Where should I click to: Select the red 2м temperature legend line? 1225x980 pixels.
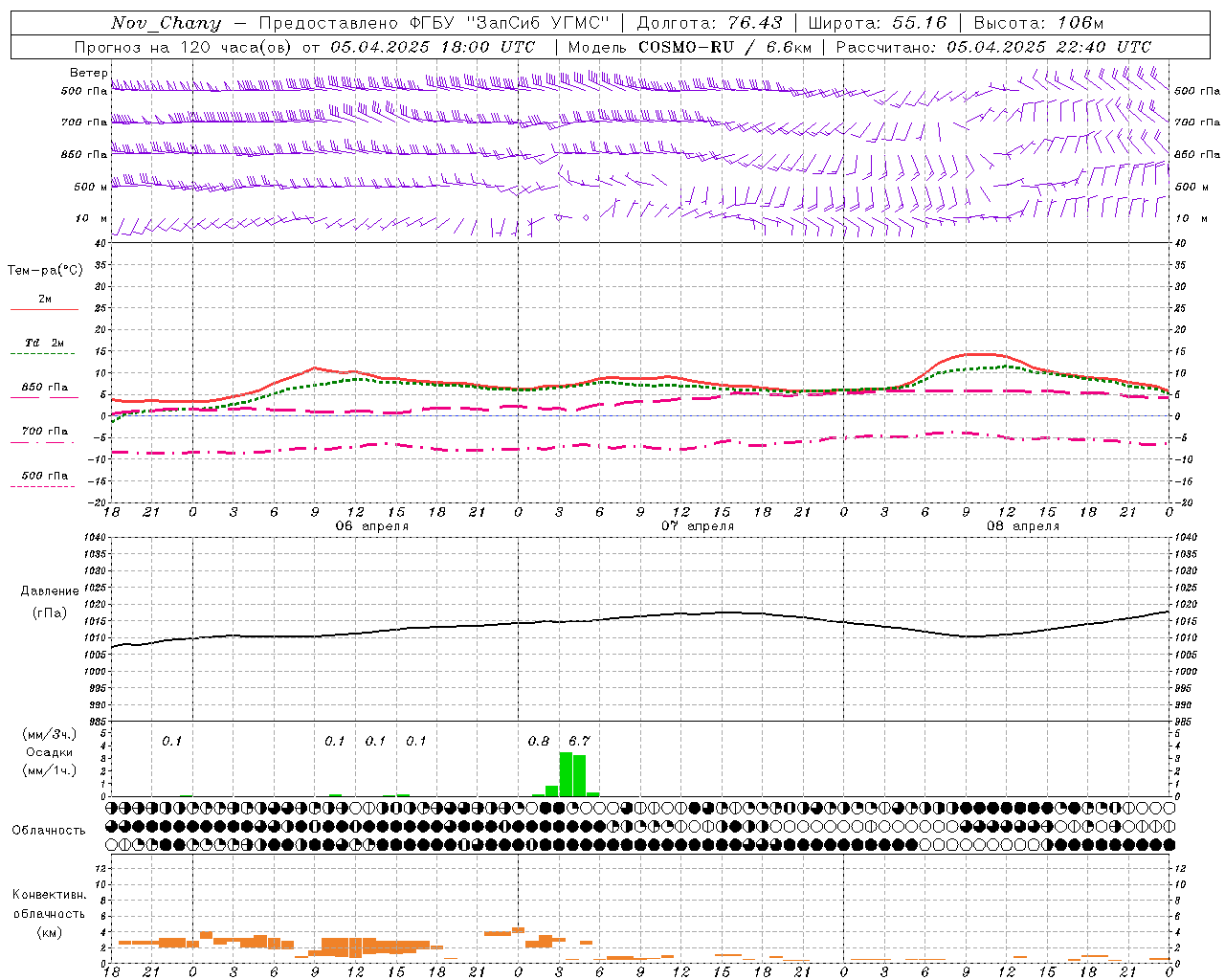(x=44, y=309)
